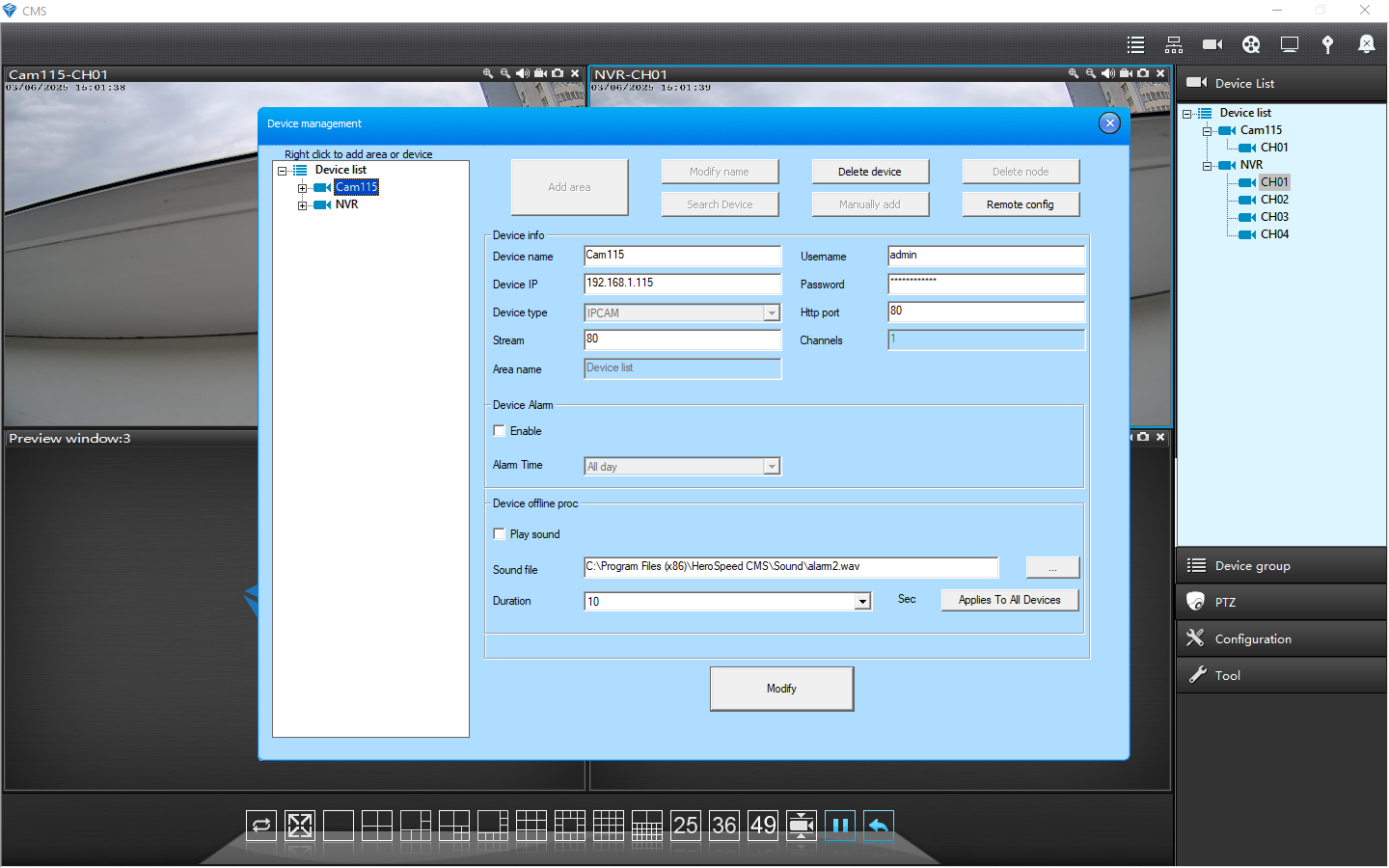Collapse the Cam115 node in right Device list
1389x868 pixels.
coord(1207,131)
